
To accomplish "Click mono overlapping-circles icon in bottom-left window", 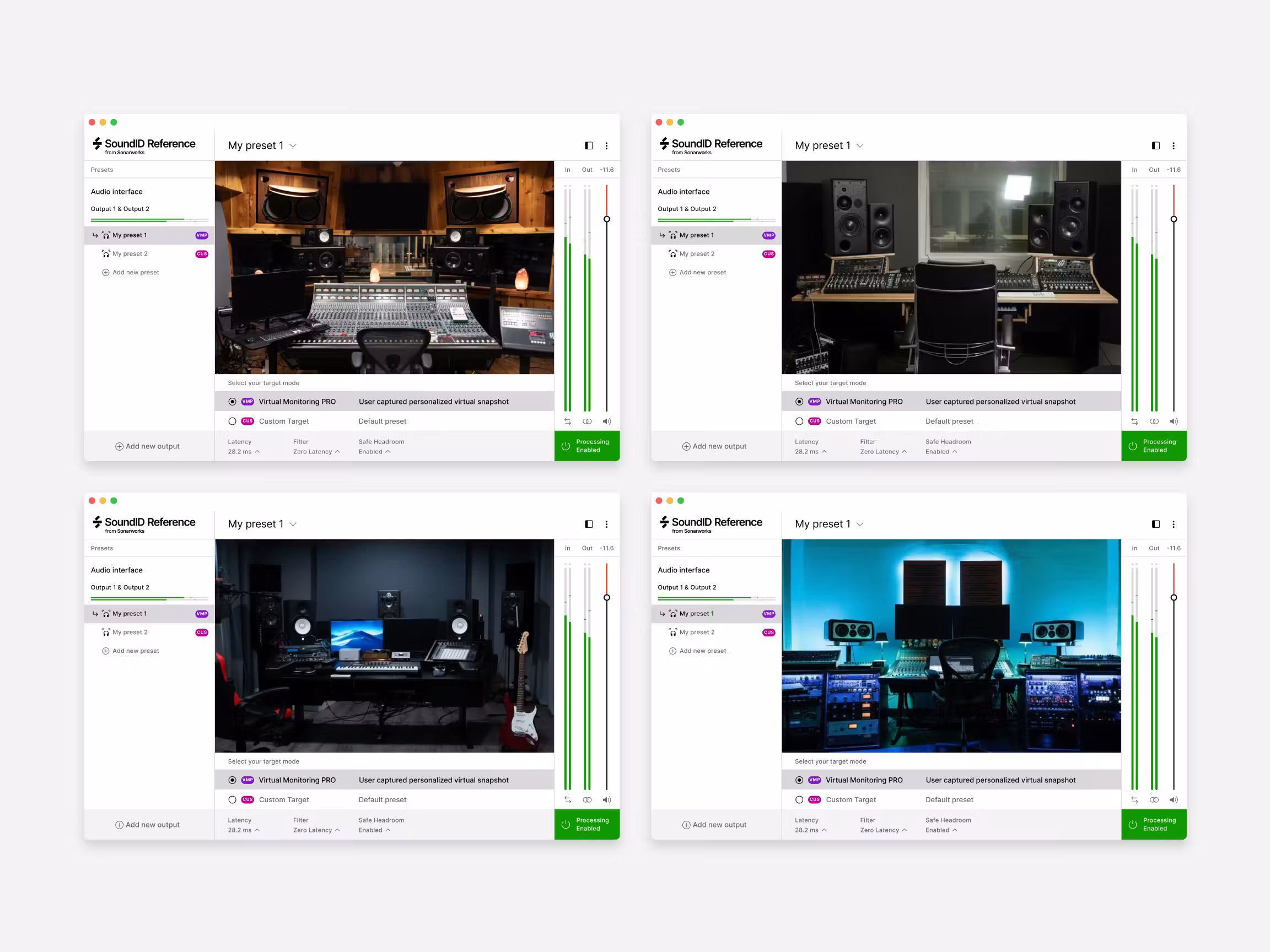I will click(x=587, y=799).
